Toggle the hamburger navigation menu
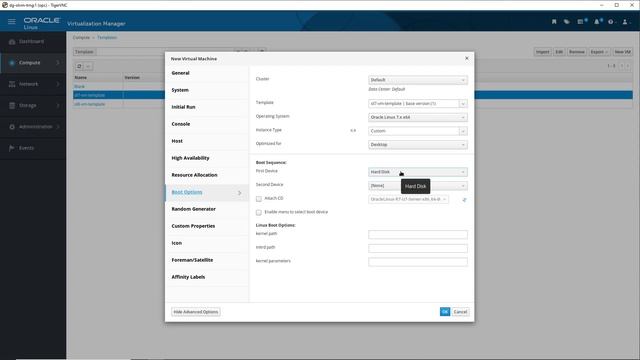Viewport: 640px width, 360px height. (11, 21)
